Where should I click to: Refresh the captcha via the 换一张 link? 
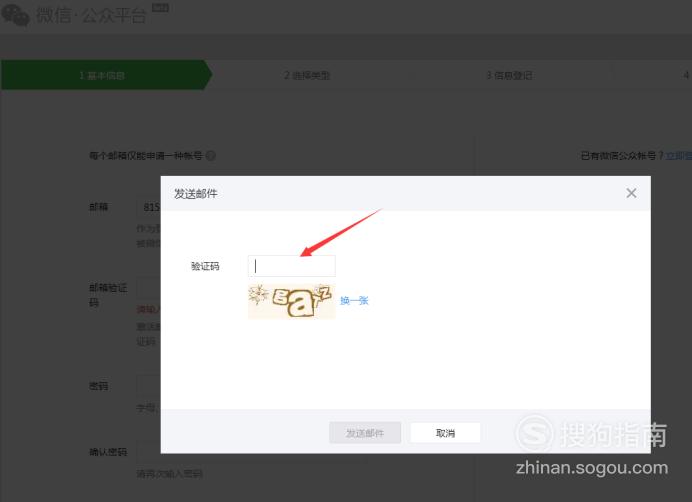354,301
